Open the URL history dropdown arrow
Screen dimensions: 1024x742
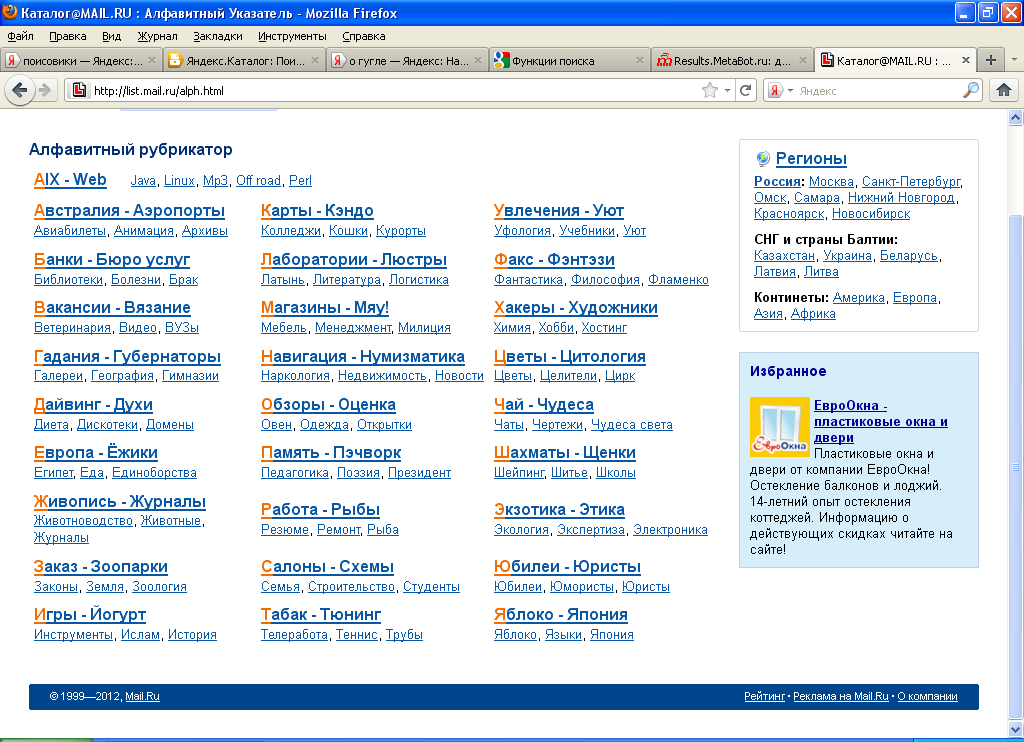pos(727,90)
